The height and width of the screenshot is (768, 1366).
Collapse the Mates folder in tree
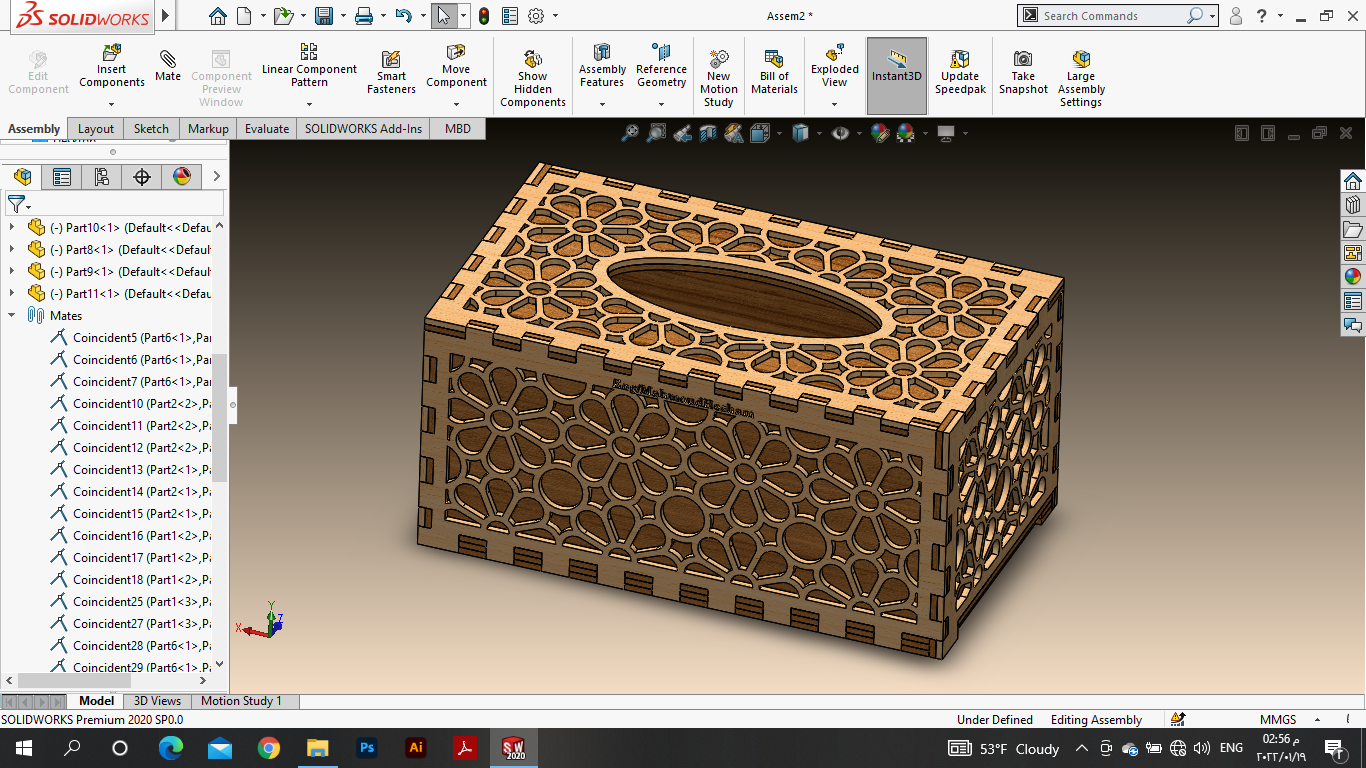click(x=12, y=315)
